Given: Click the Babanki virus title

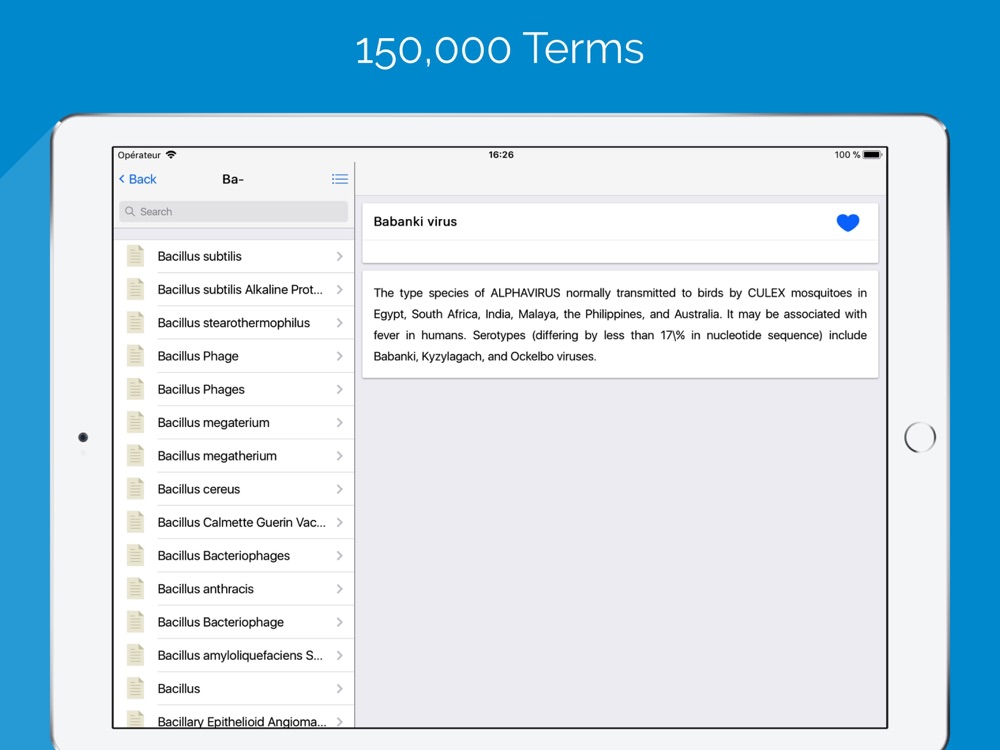Looking at the screenshot, I should pos(415,221).
